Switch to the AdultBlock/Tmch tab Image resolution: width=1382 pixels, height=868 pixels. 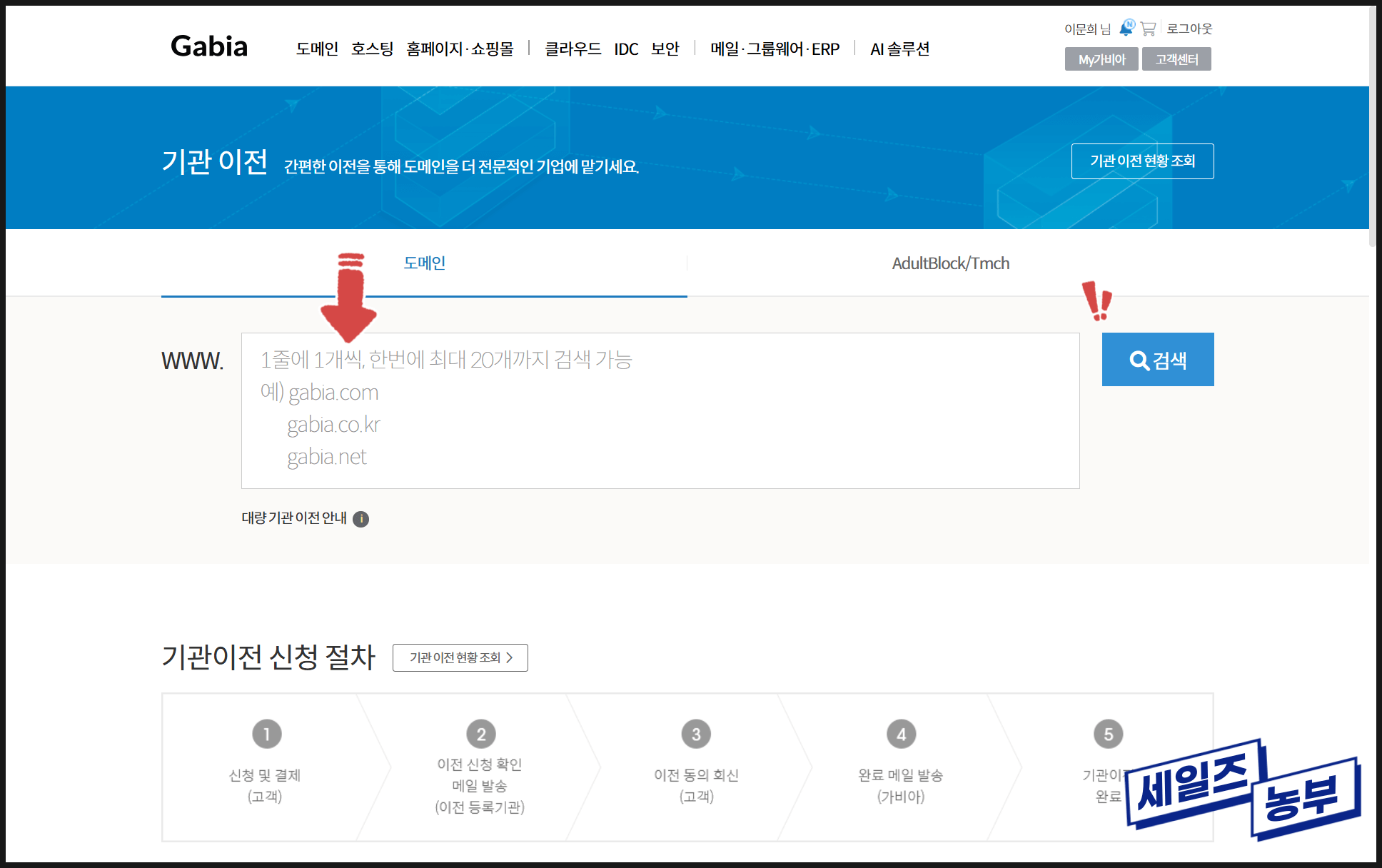950,263
